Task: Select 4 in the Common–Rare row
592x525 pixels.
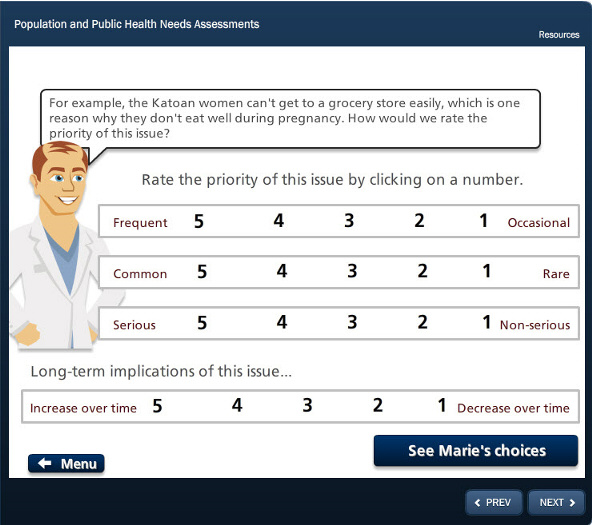Action: 282,271
